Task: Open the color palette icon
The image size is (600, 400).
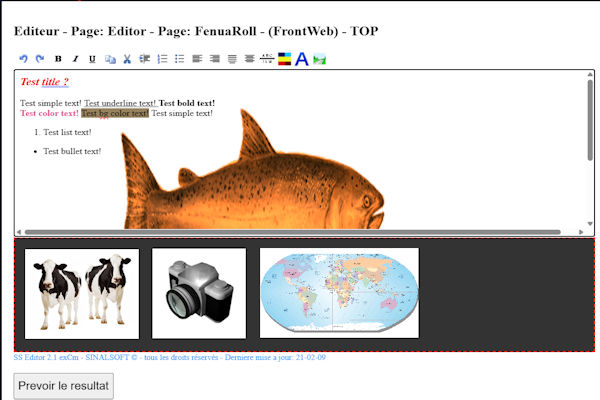Action: point(284,59)
